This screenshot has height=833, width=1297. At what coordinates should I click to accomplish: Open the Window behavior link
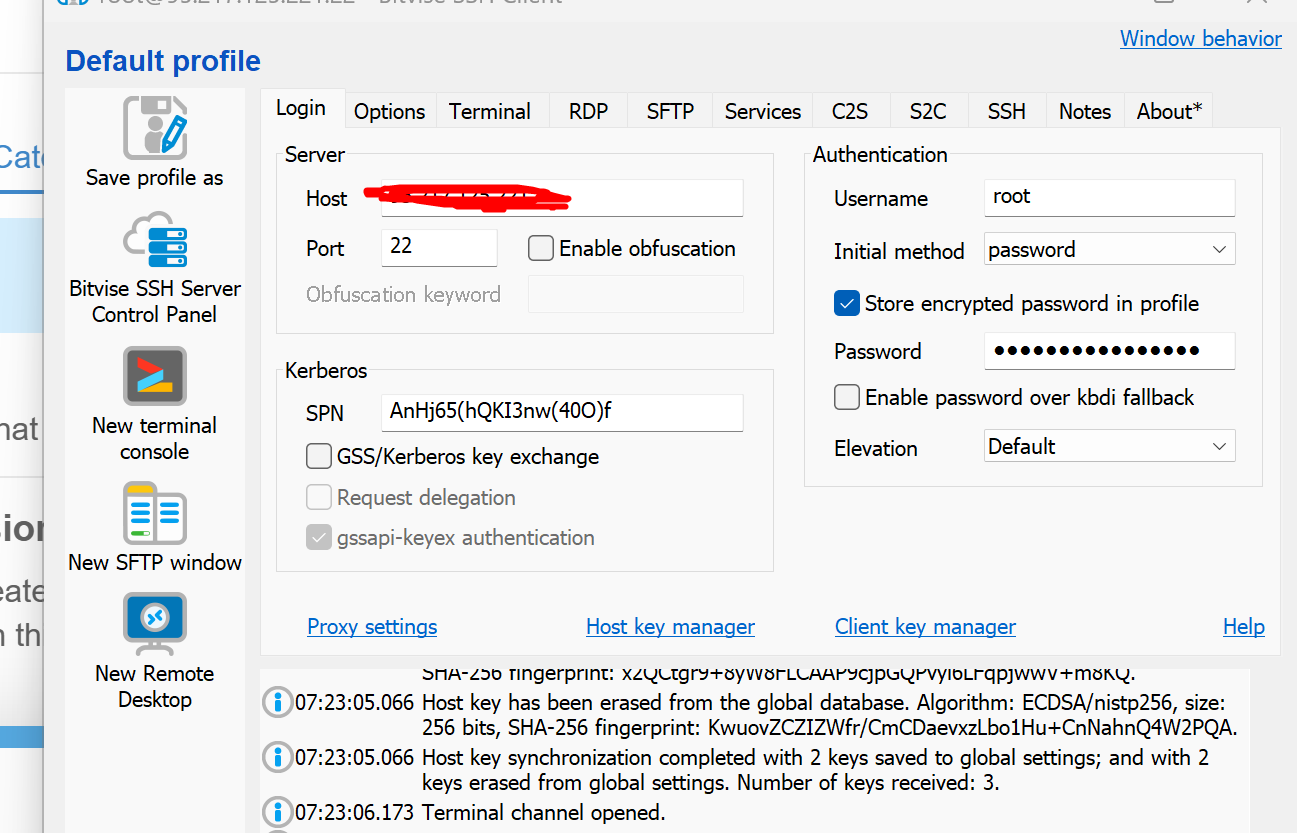(1201, 39)
